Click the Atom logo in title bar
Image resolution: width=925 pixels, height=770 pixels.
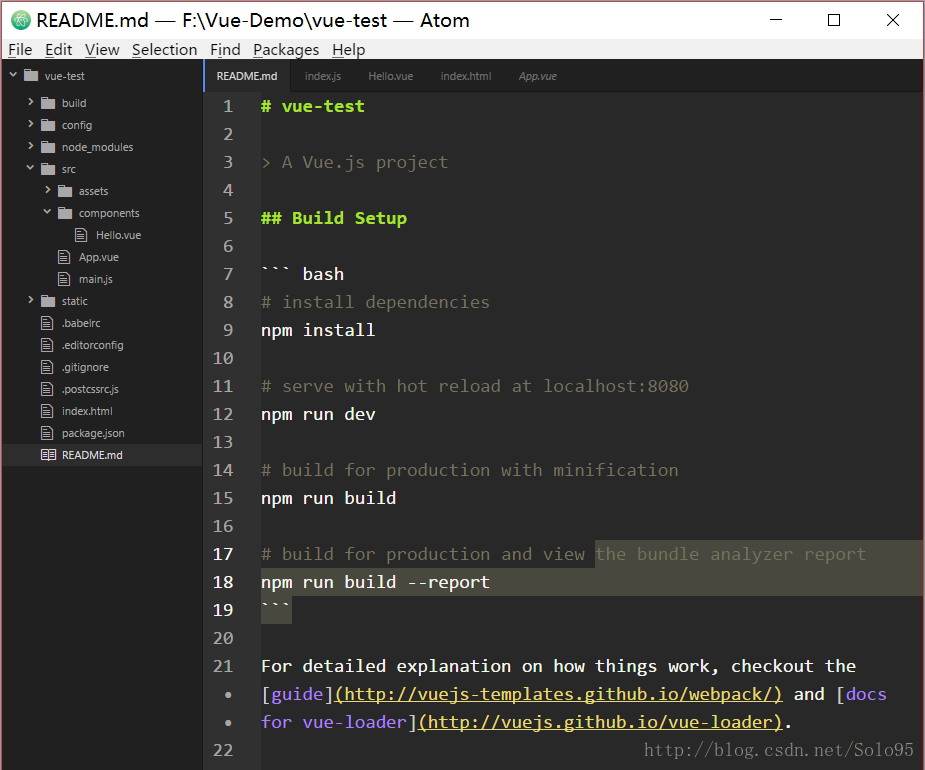pos(21,20)
